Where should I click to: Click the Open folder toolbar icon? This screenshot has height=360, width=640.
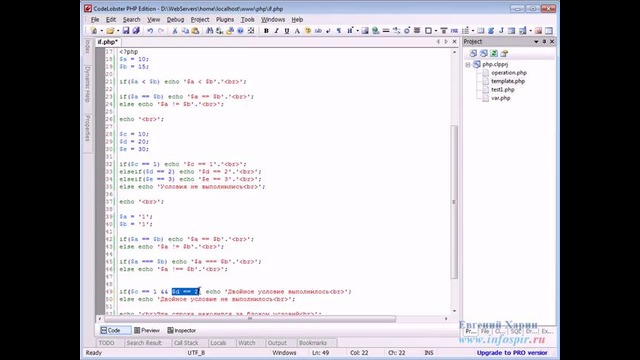point(110,31)
